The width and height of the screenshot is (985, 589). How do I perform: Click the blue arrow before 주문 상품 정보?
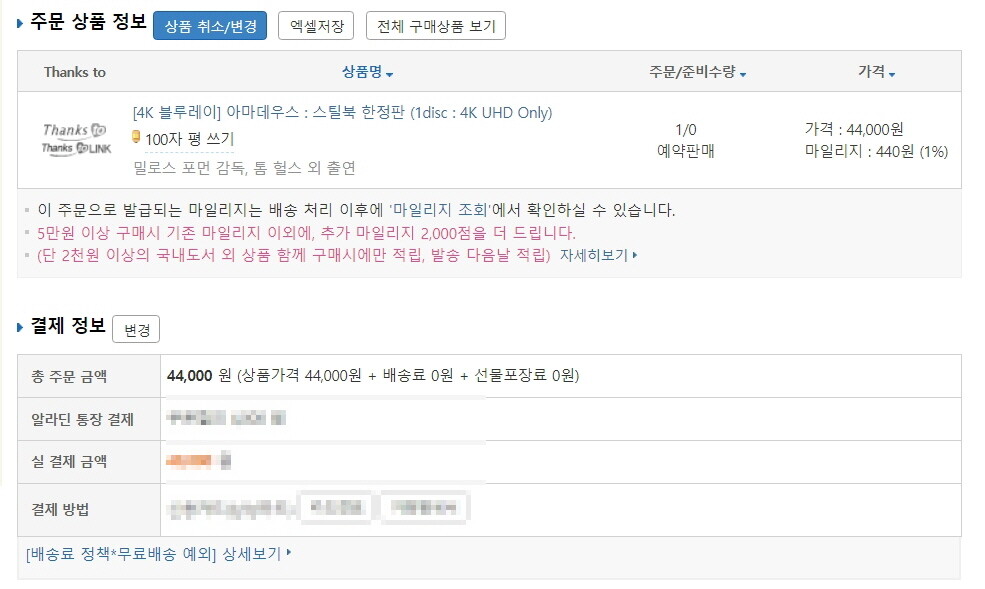coord(21,22)
